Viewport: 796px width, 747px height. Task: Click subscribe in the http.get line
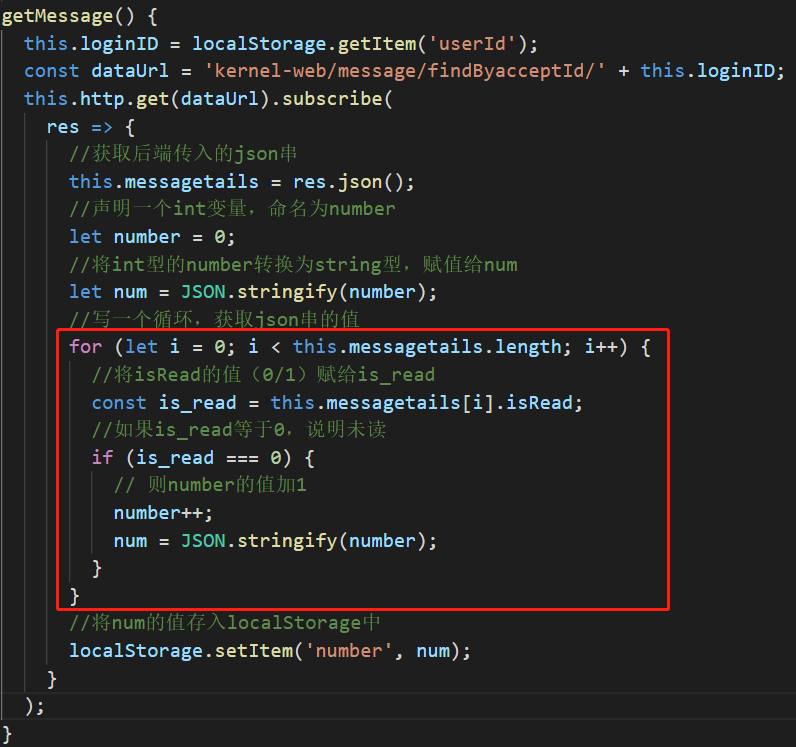332,99
